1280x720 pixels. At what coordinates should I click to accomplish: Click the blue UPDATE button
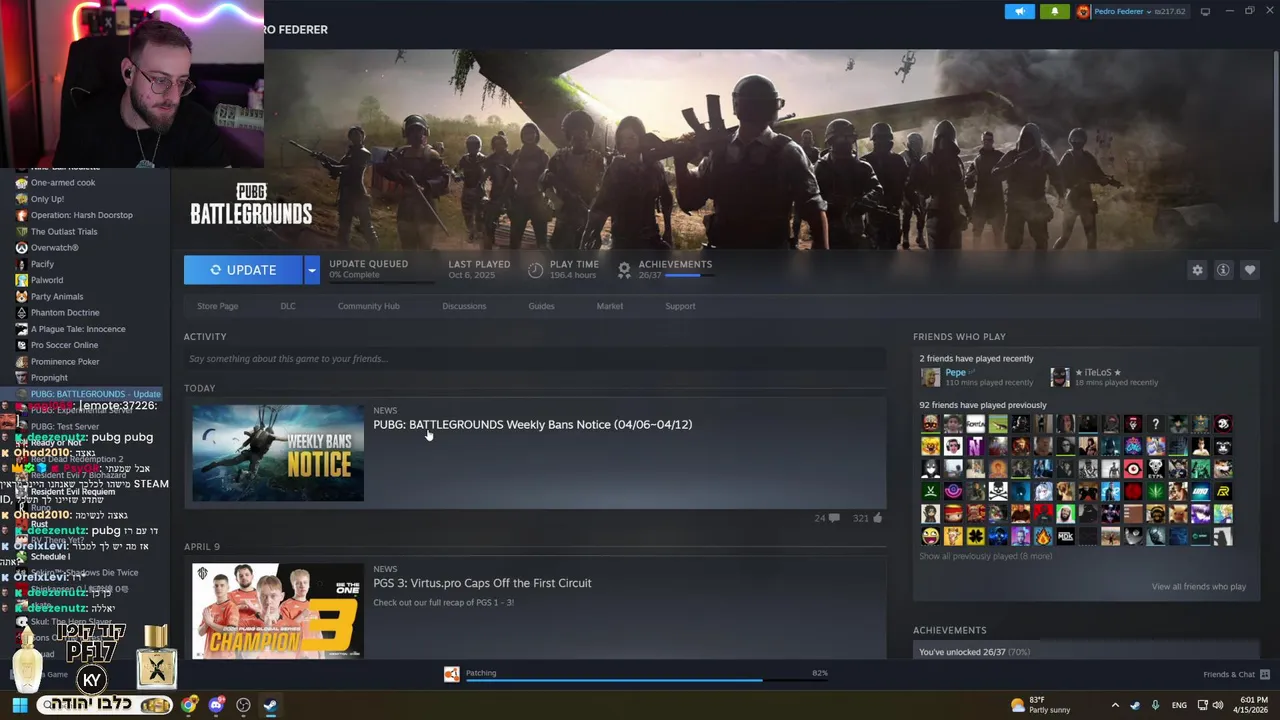pos(243,270)
